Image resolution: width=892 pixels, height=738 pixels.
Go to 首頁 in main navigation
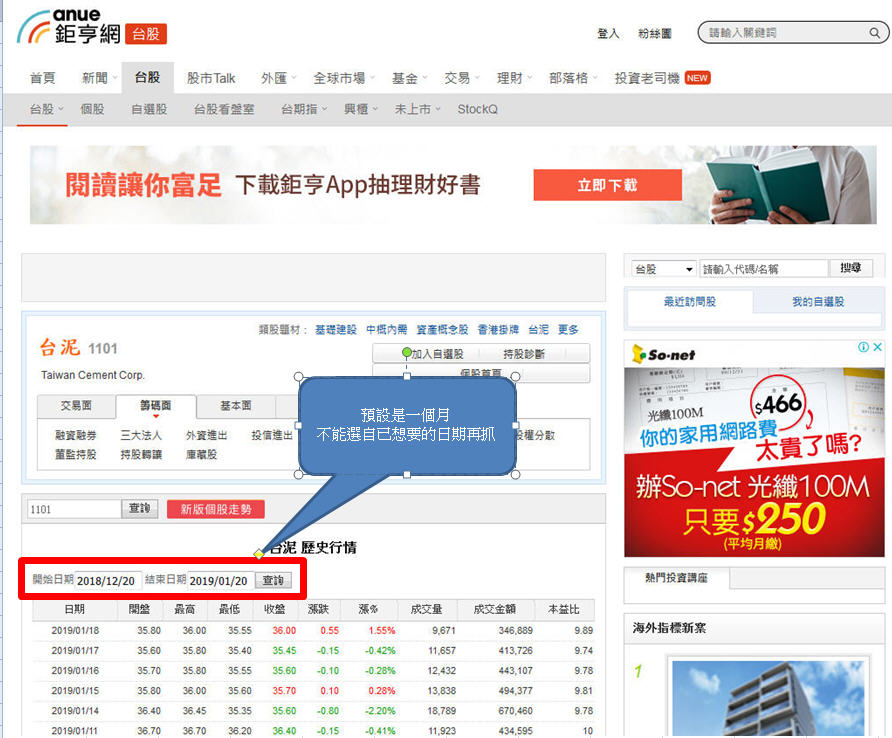coord(43,78)
